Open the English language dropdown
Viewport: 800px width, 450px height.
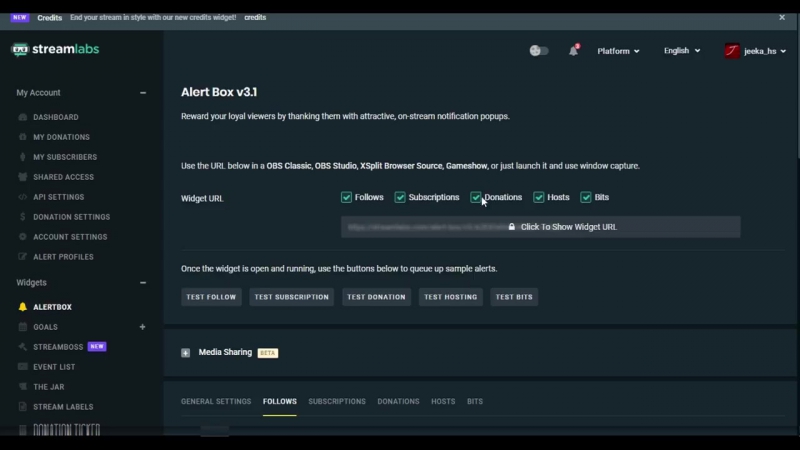[682, 51]
